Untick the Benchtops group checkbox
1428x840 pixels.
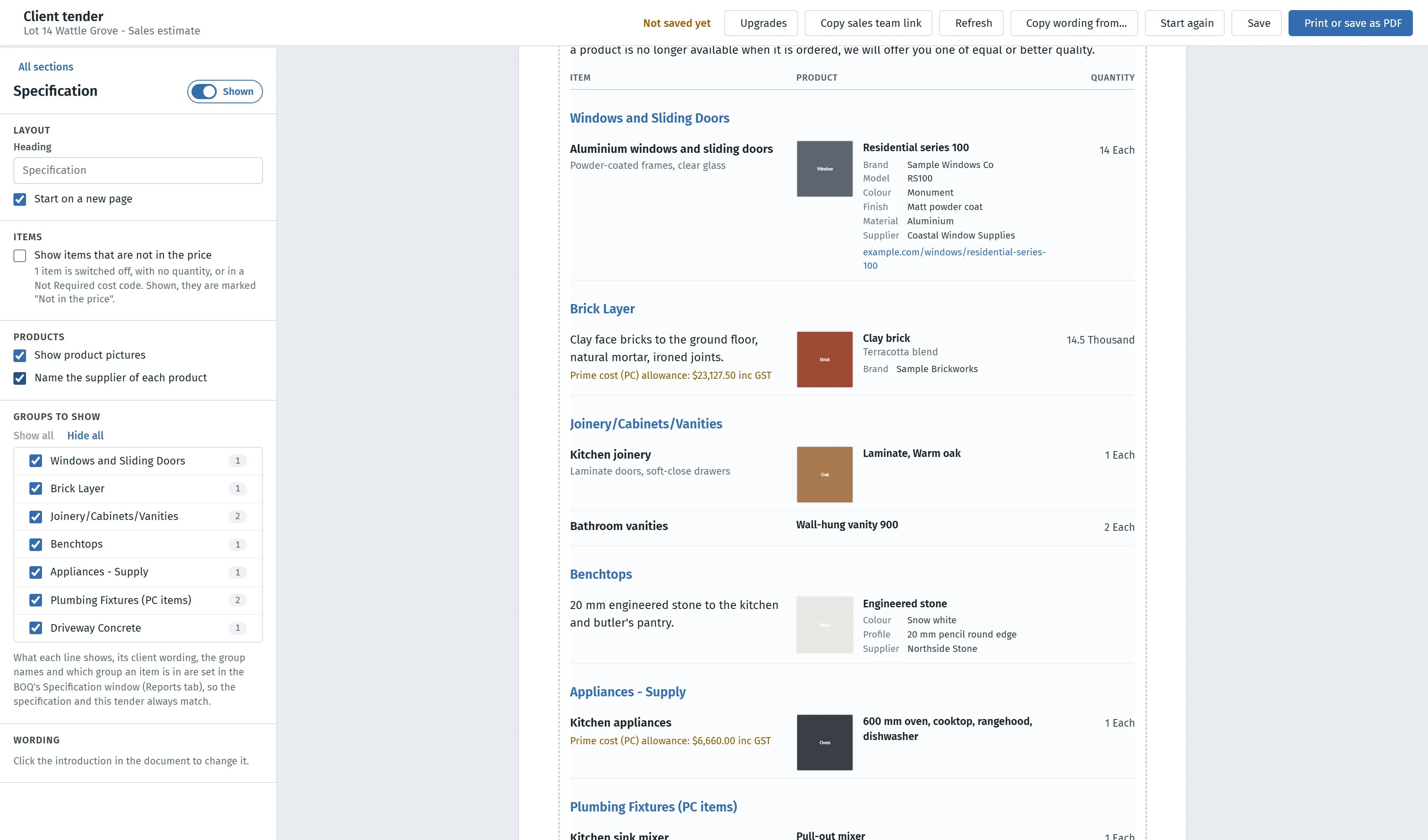pyautogui.click(x=36, y=544)
